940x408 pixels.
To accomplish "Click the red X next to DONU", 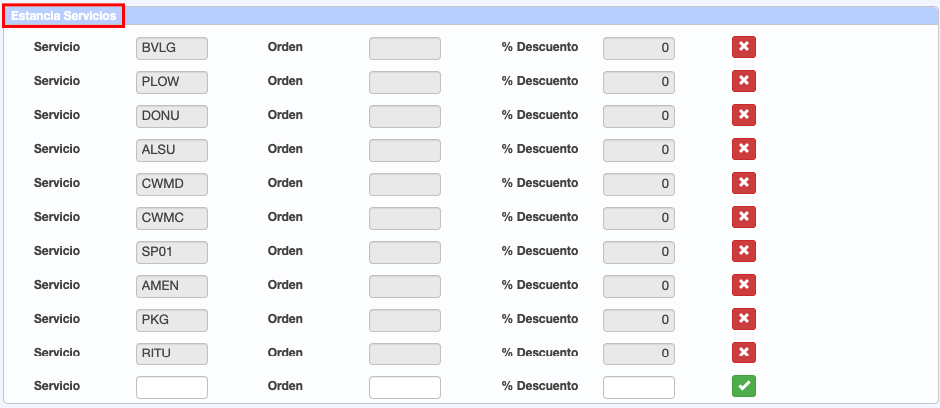I will click(743, 115).
